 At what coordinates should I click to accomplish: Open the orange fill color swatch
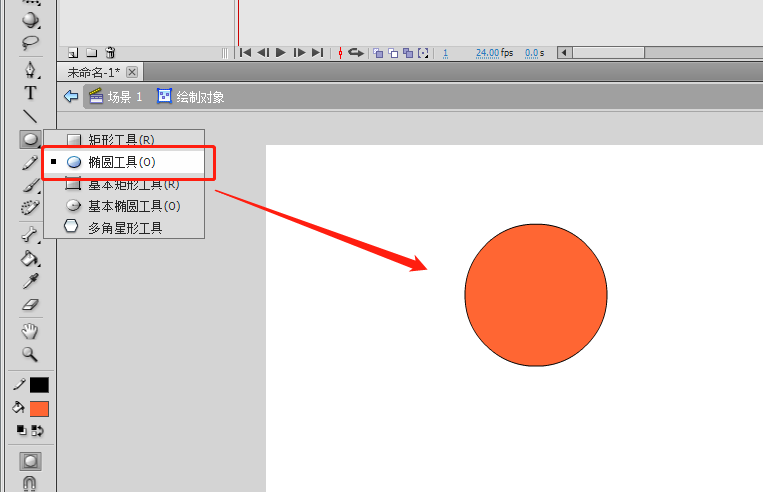(39, 408)
